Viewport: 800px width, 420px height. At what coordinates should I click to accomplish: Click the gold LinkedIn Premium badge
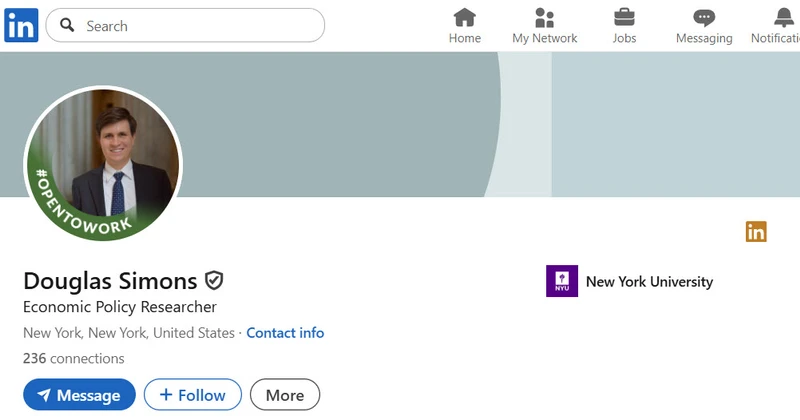(756, 232)
